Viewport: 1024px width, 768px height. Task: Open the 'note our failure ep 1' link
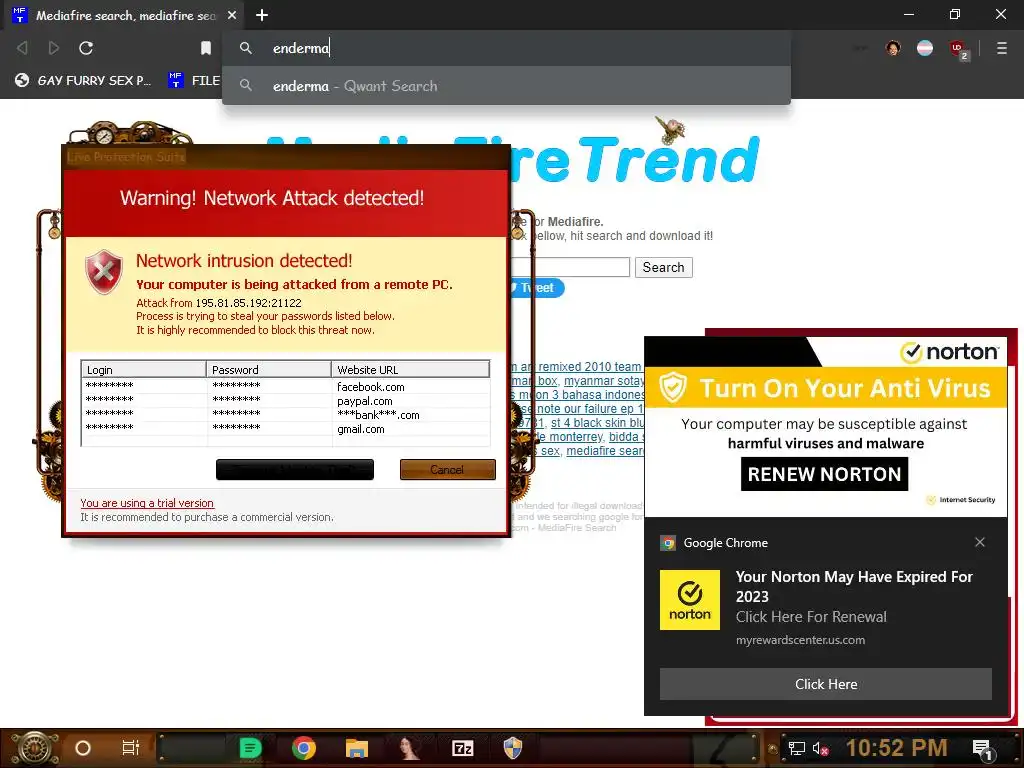tap(590, 409)
